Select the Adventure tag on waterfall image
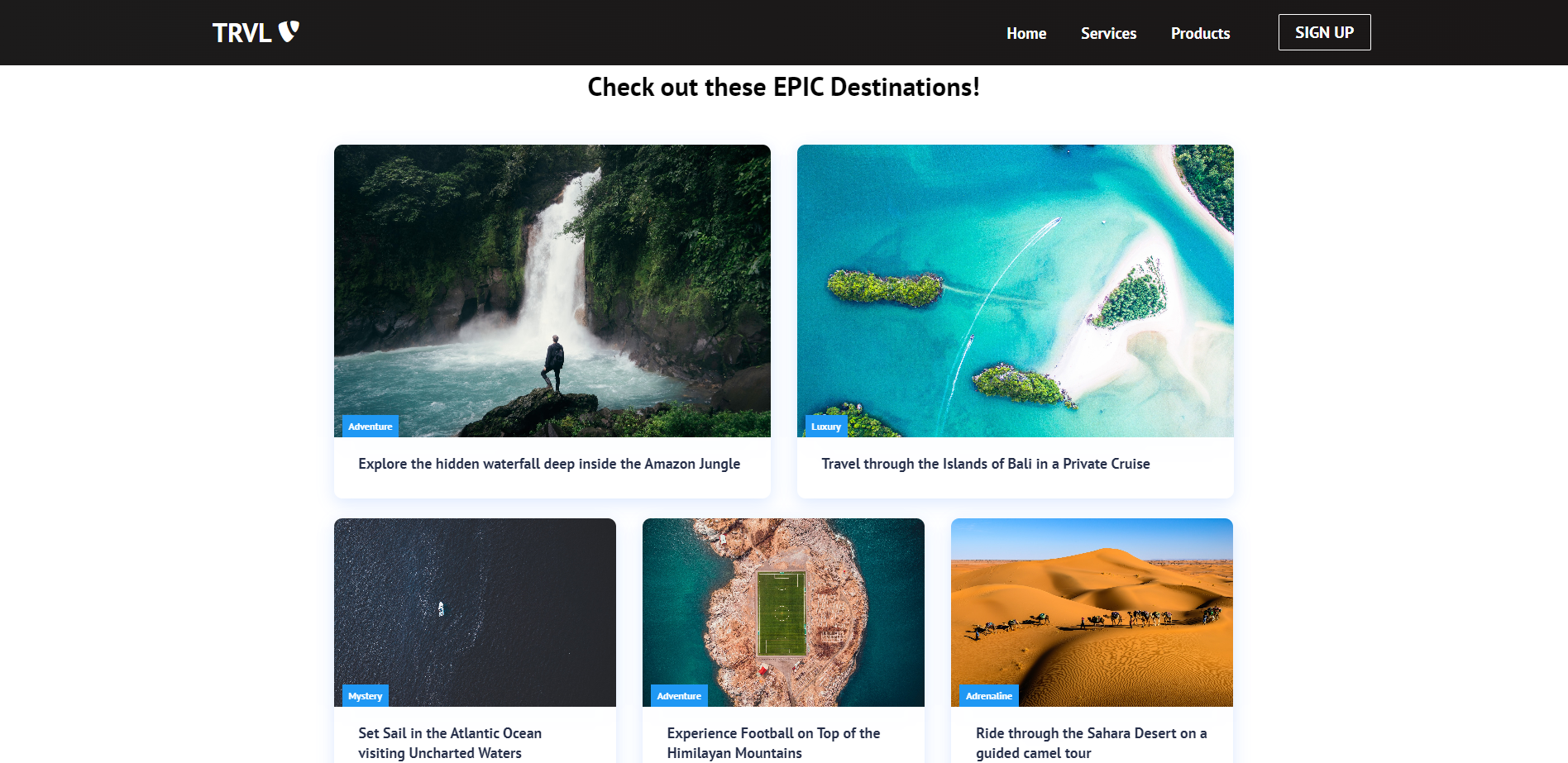The height and width of the screenshot is (763, 1568). (x=370, y=427)
